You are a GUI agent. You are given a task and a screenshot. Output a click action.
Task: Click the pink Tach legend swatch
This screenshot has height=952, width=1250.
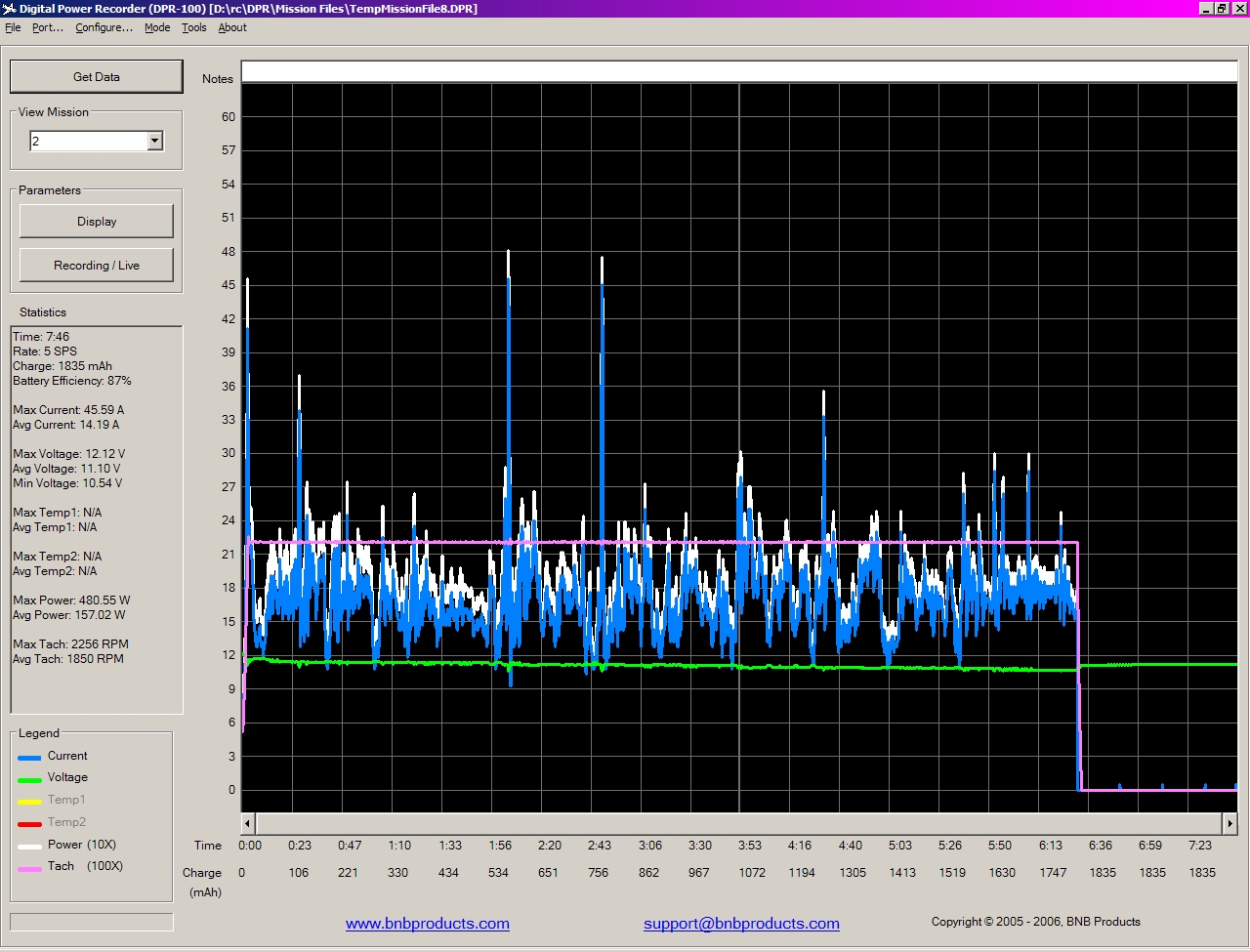pyautogui.click(x=29, y=868)
